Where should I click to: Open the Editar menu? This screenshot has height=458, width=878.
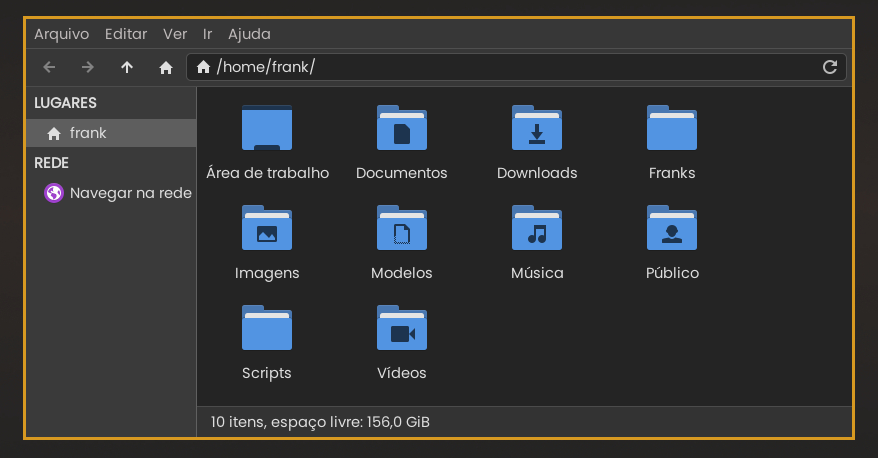[x=126, y=34]
